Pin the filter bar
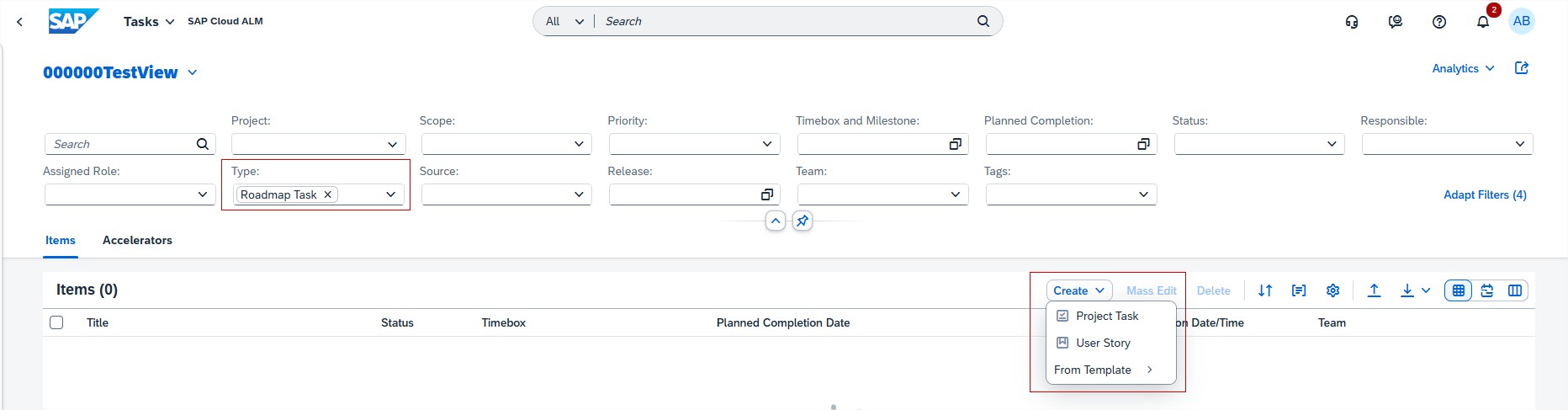This screenshot has width=1568, height=410. (803, 221)
